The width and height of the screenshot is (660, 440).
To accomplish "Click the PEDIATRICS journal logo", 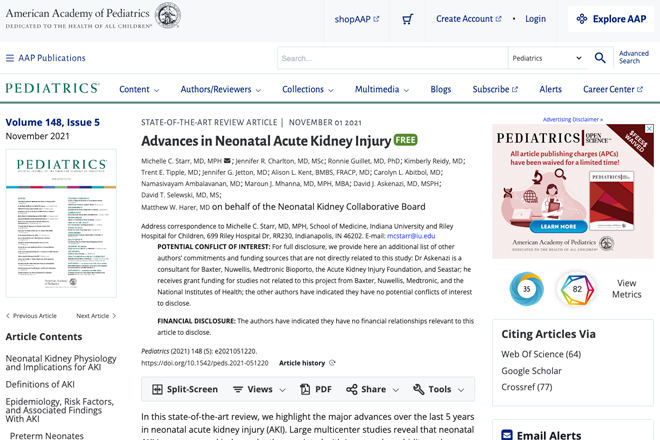I will (x=52, y=88).
